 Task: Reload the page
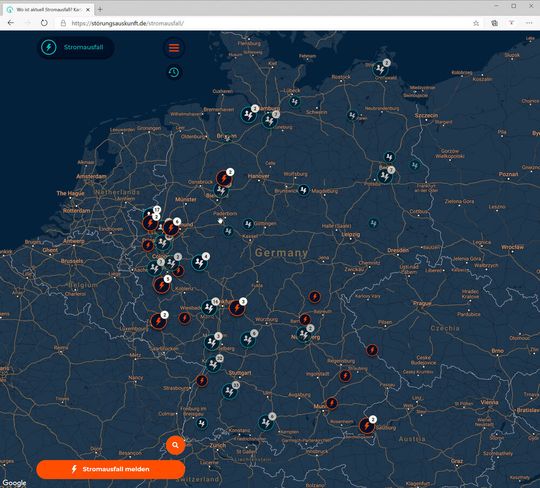tap(44, 23)
